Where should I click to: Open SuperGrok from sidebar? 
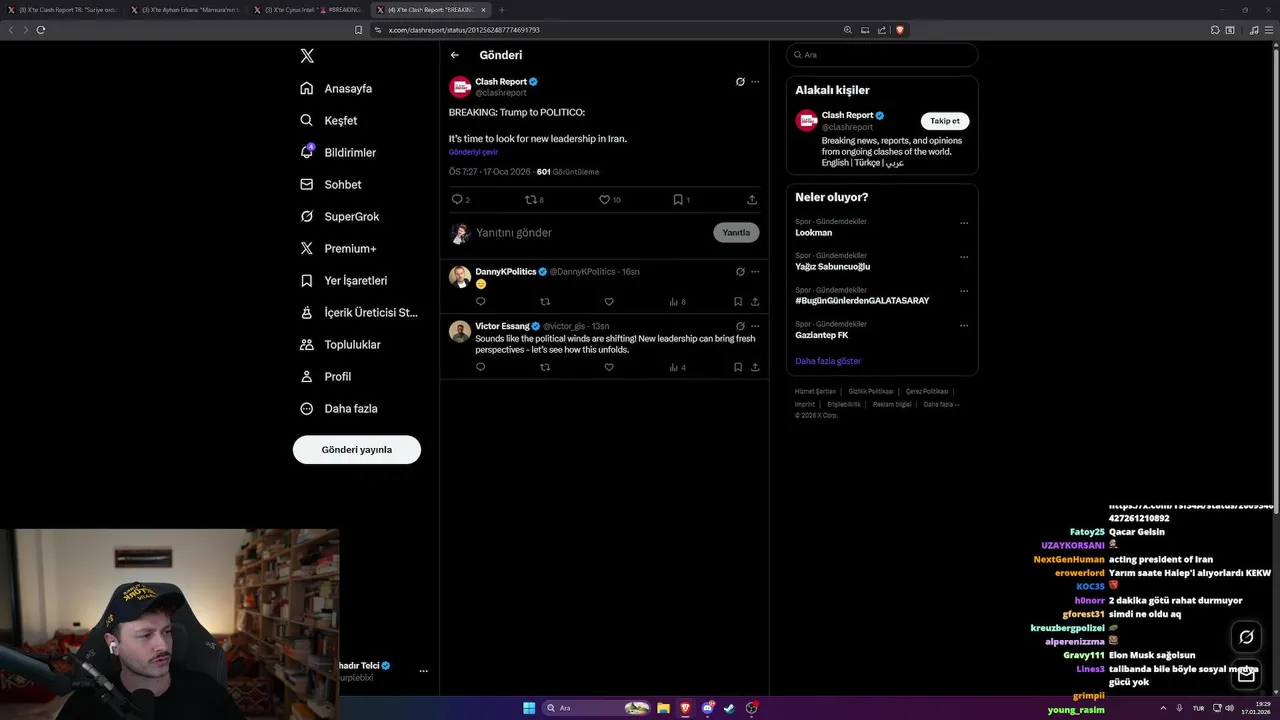[x=339, y=216]
